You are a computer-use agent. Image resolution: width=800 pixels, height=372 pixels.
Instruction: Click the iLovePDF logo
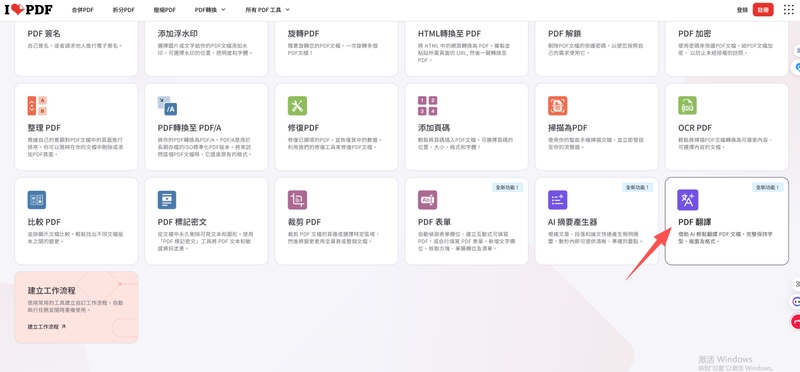click(28, 9)
